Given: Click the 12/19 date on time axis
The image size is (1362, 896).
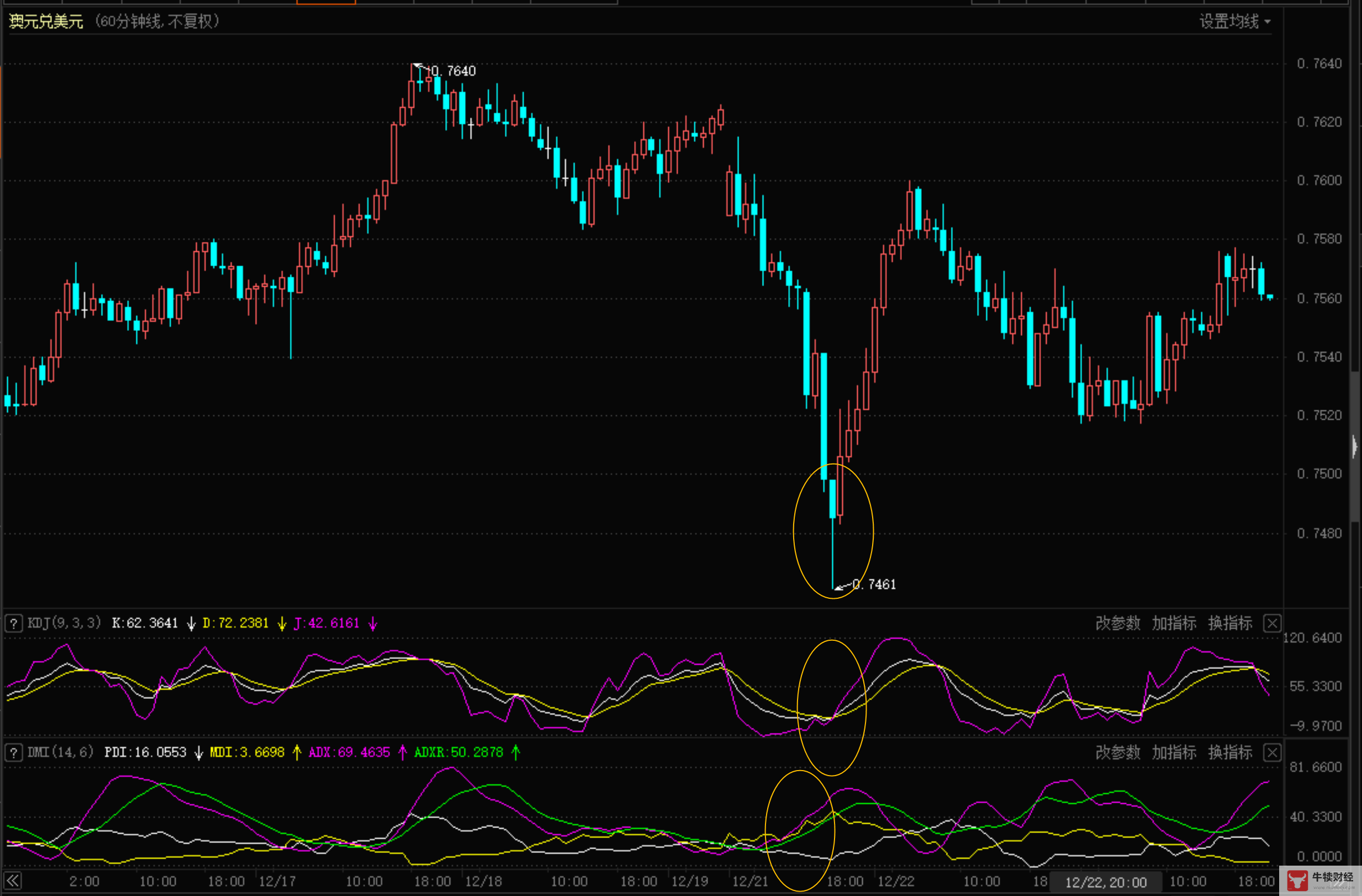Looking at the screenshot, I should pos(690,881).
